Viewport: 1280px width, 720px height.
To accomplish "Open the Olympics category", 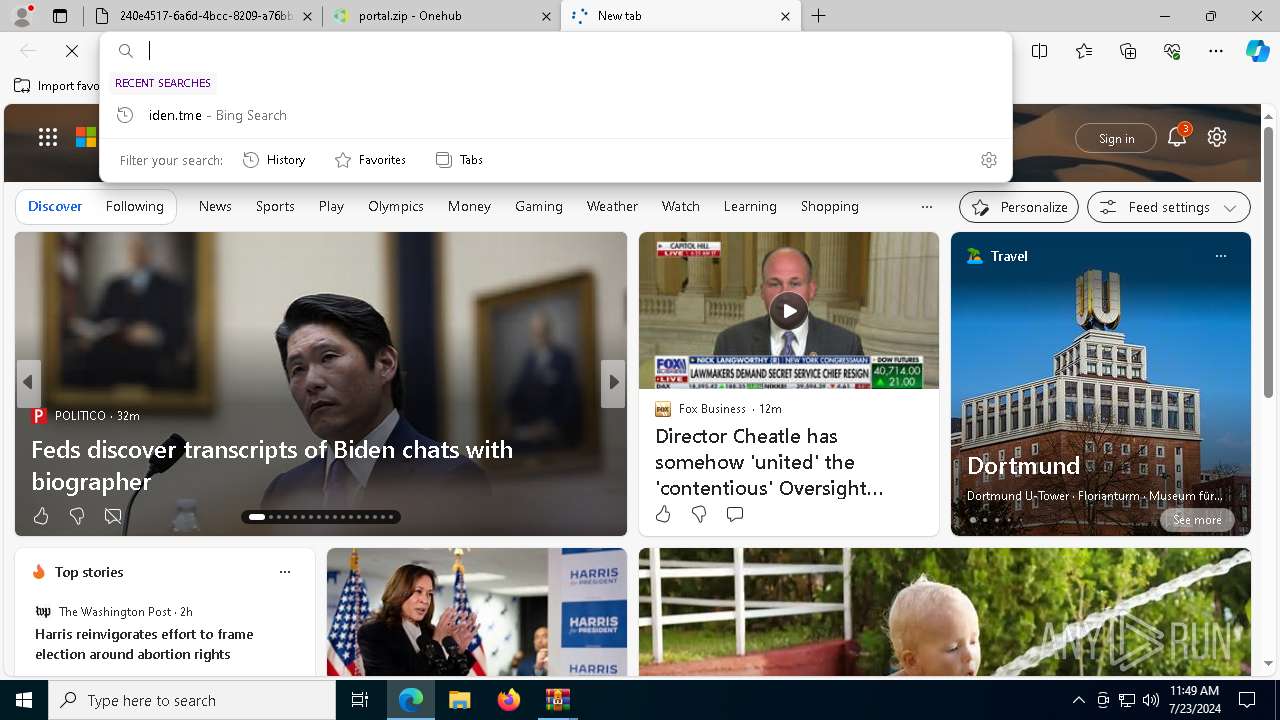I will pyautogui.click(x=396, y=206).
